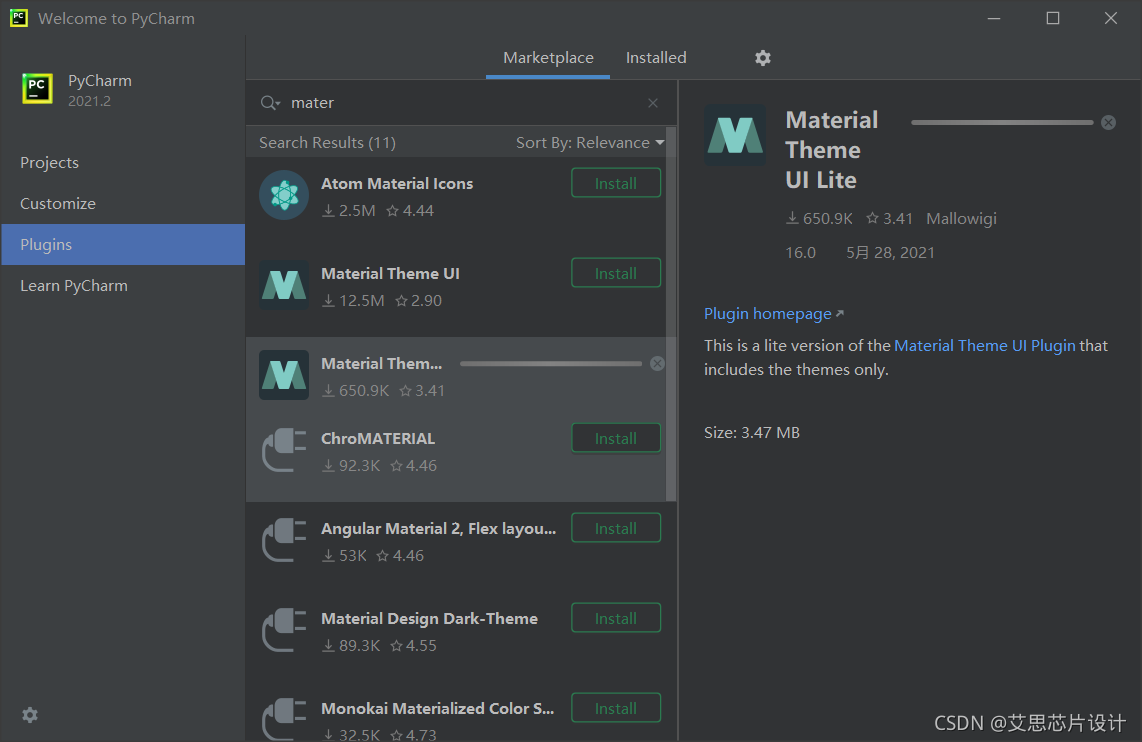This screenshot has width=1142, height=742.
Task: Select Angular Material 2, Flex layou... title
Action: tap(438, 529)
